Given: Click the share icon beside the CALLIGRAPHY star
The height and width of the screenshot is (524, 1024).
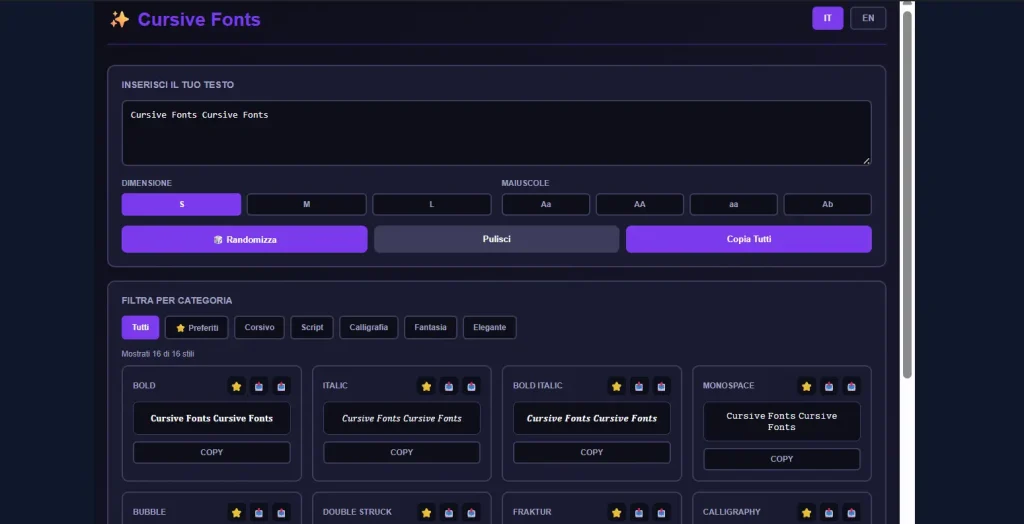Looking at the screenshot, I should [829, 512].
